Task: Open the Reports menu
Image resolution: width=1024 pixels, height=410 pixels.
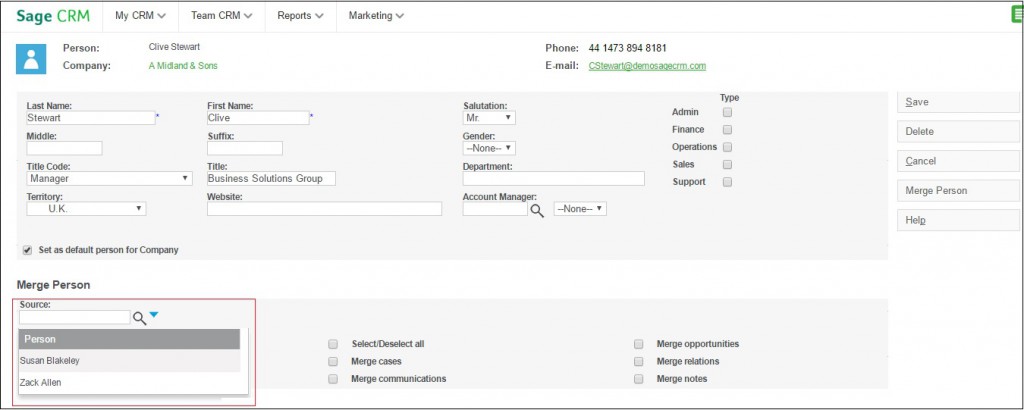Action: coord(300,16)
